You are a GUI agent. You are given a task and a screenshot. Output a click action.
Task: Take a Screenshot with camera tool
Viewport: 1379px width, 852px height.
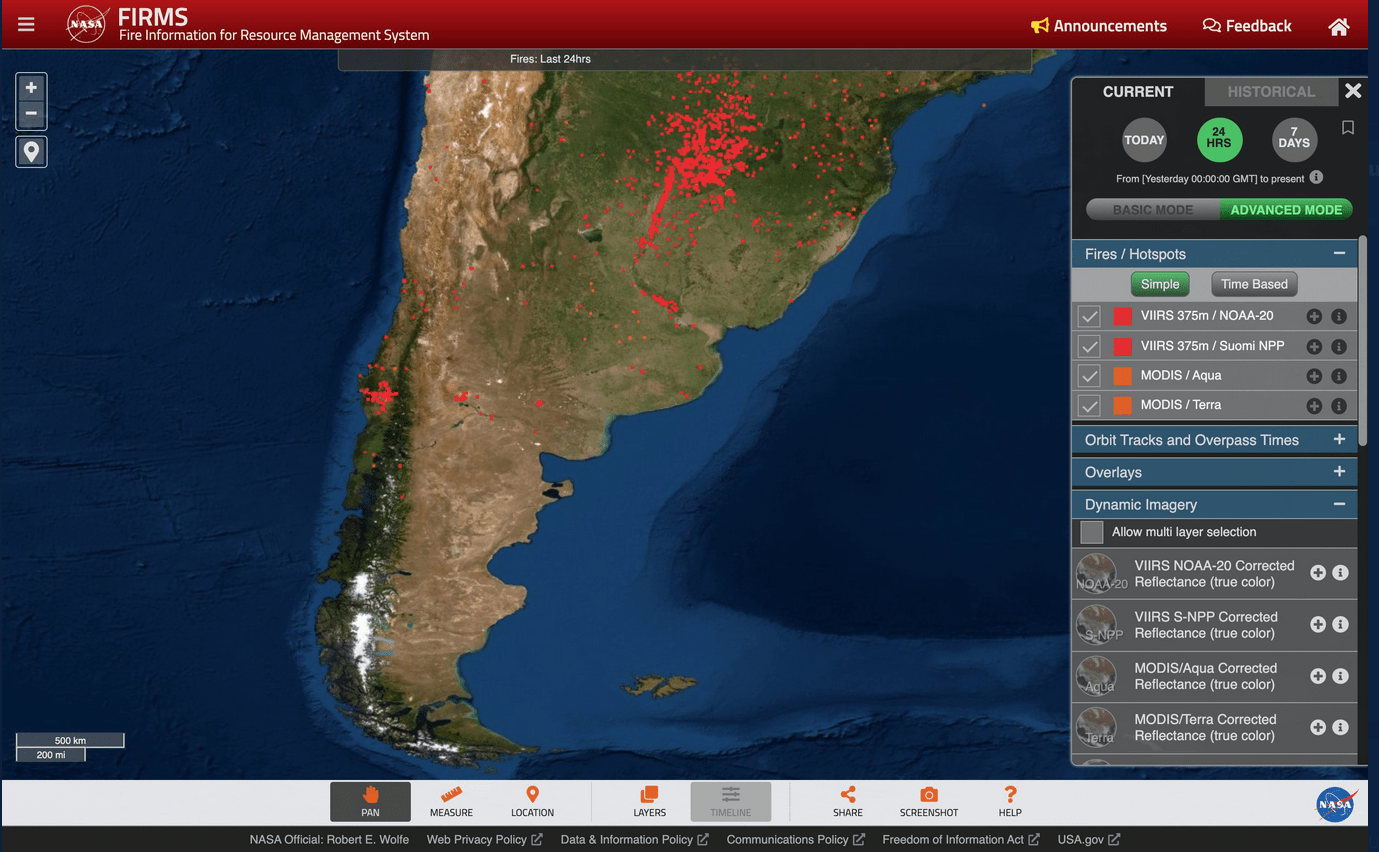pos(929,802)
